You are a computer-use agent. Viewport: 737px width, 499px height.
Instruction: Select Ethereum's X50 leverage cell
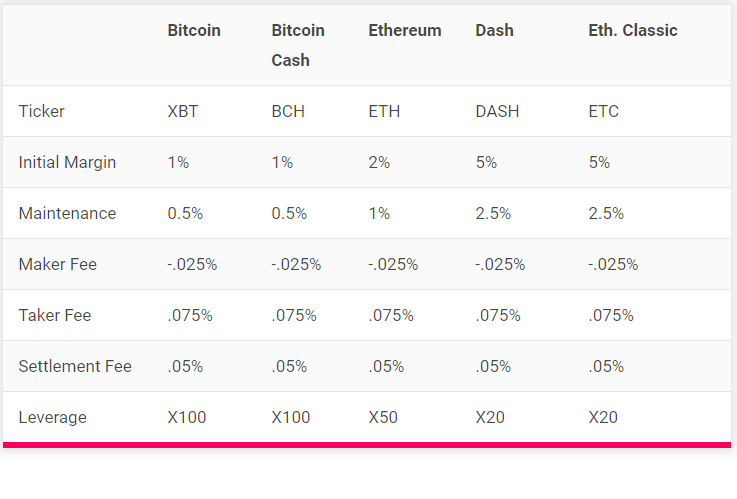pyautogui.click(x=383, y=417)
